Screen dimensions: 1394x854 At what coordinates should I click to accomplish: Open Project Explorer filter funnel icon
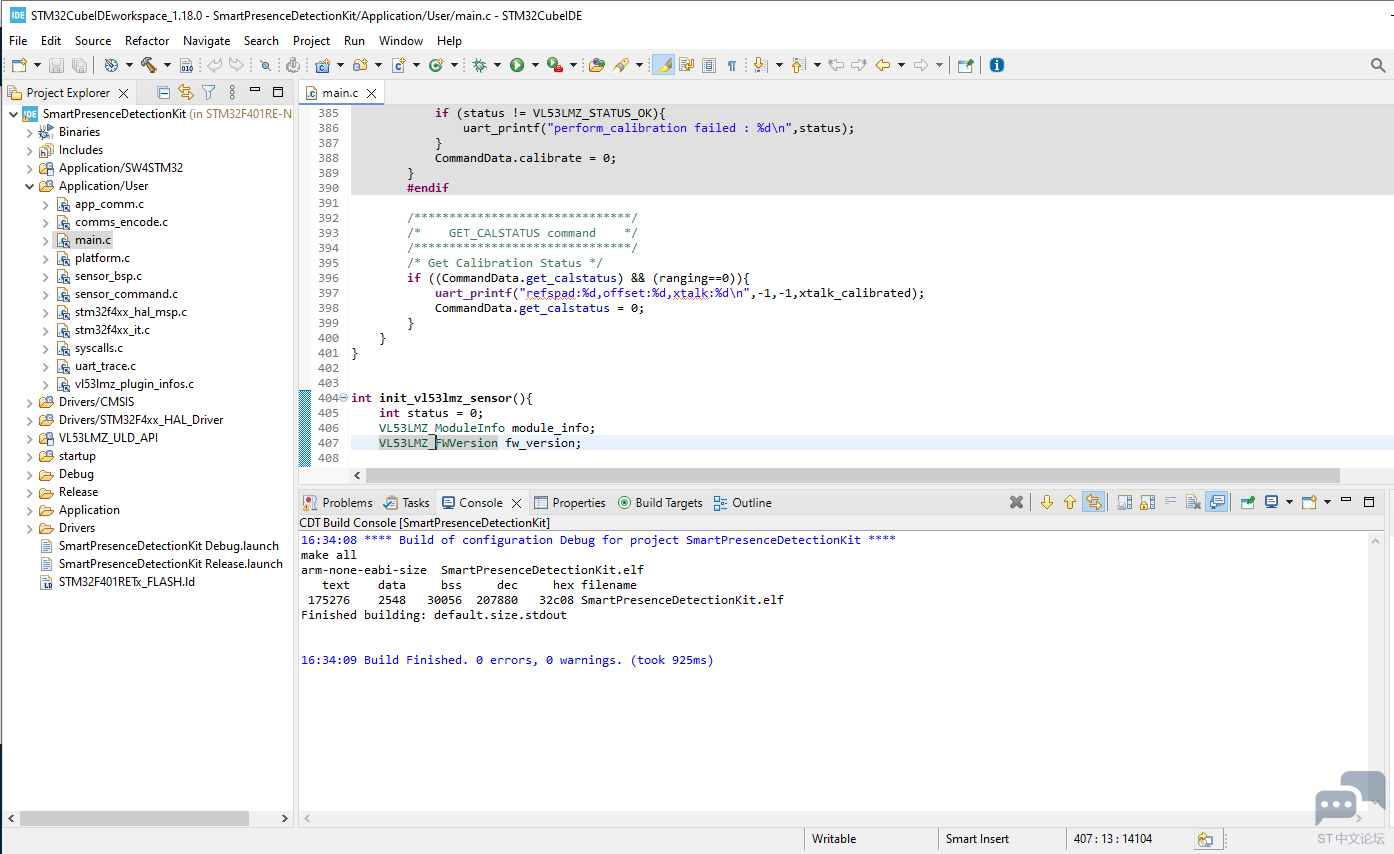(x=208, y=92)
